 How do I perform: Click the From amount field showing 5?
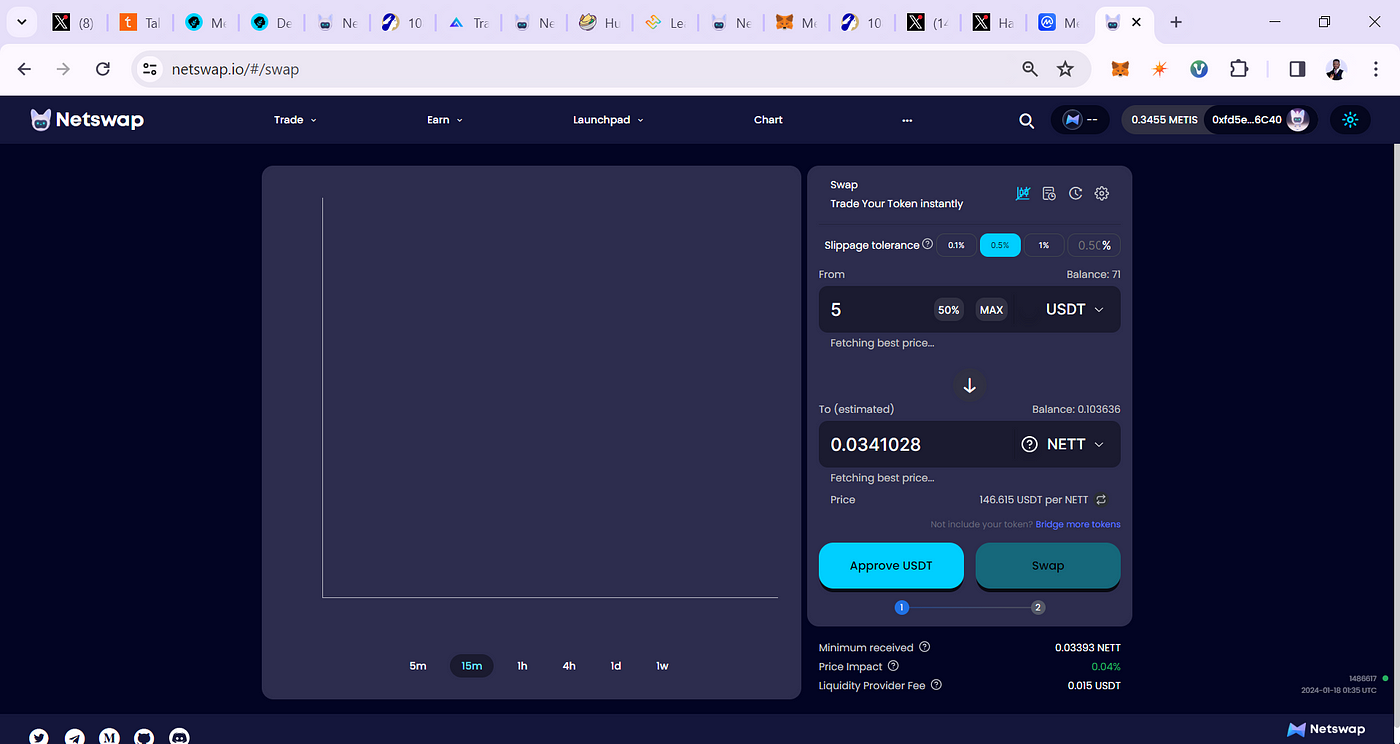[877, 310]
